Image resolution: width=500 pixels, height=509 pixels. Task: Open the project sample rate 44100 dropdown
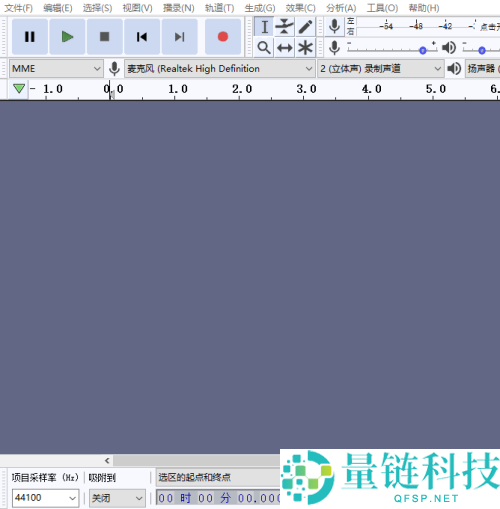pos(45,498)
